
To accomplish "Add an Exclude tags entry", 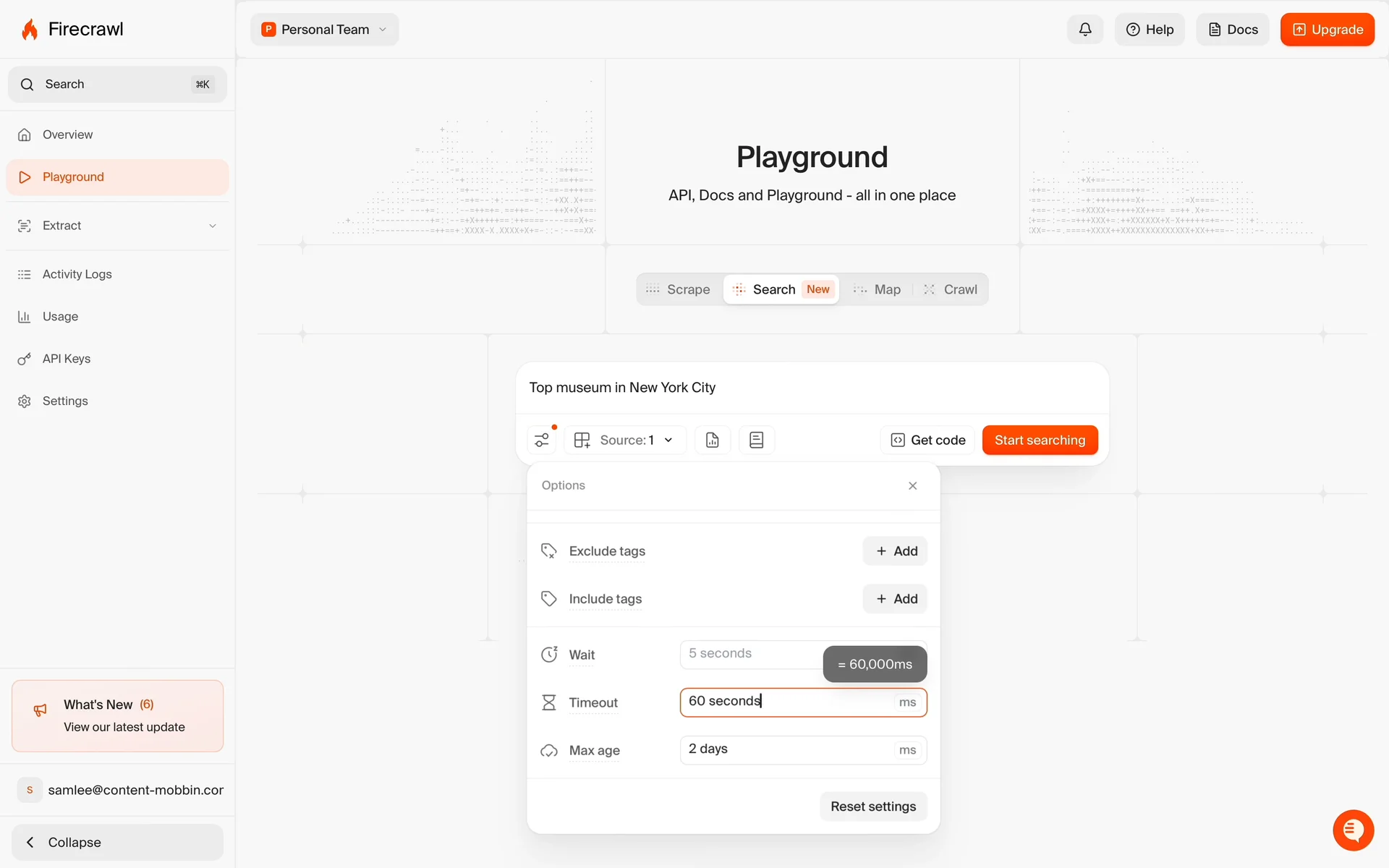I will pyautogui.click(x=895, y=551).
